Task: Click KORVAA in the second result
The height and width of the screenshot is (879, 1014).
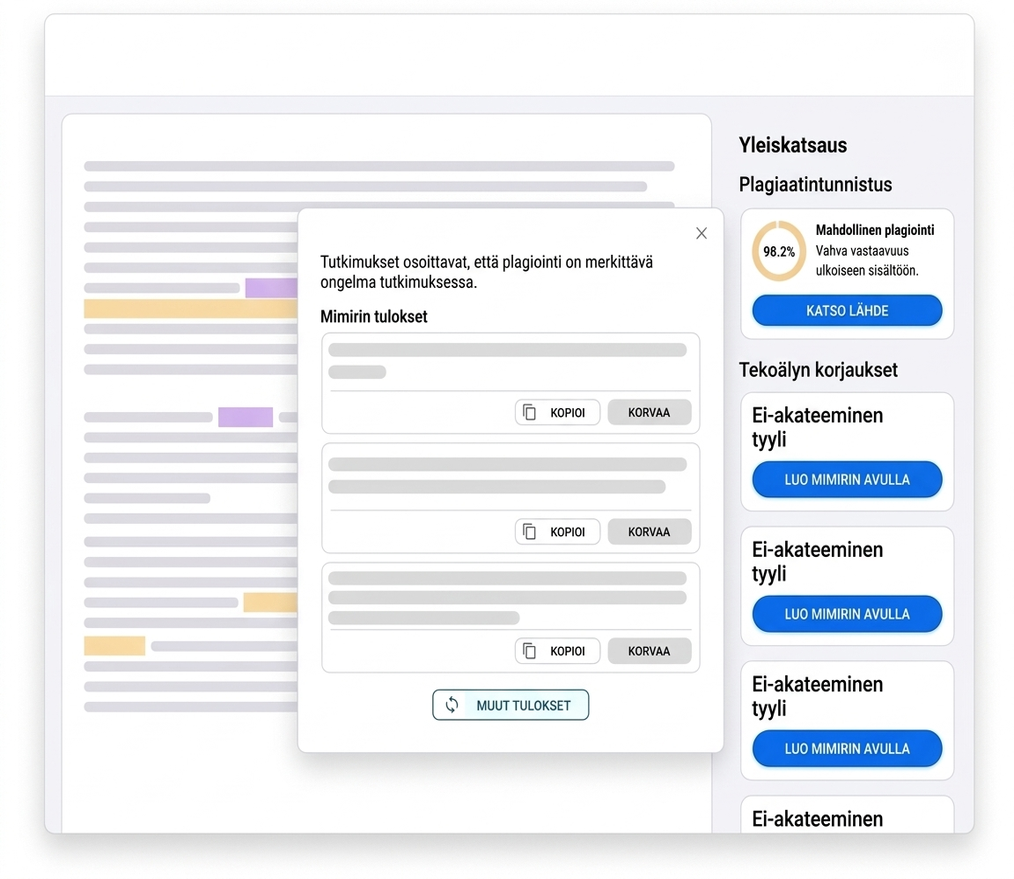Action: (649, 532)
